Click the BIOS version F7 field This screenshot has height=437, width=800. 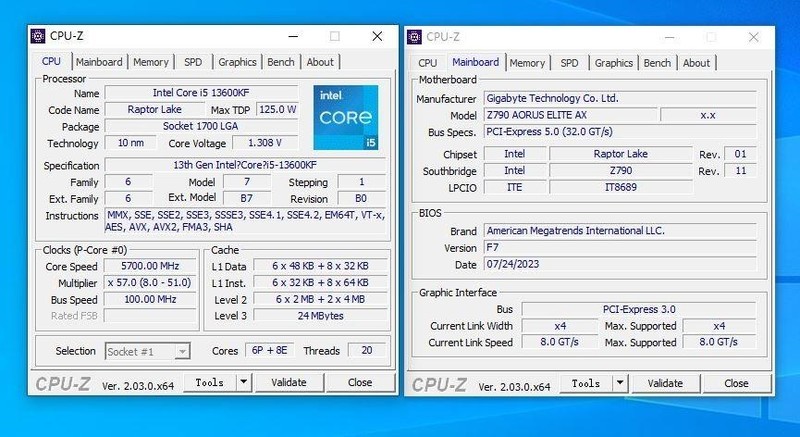point(620,248)
